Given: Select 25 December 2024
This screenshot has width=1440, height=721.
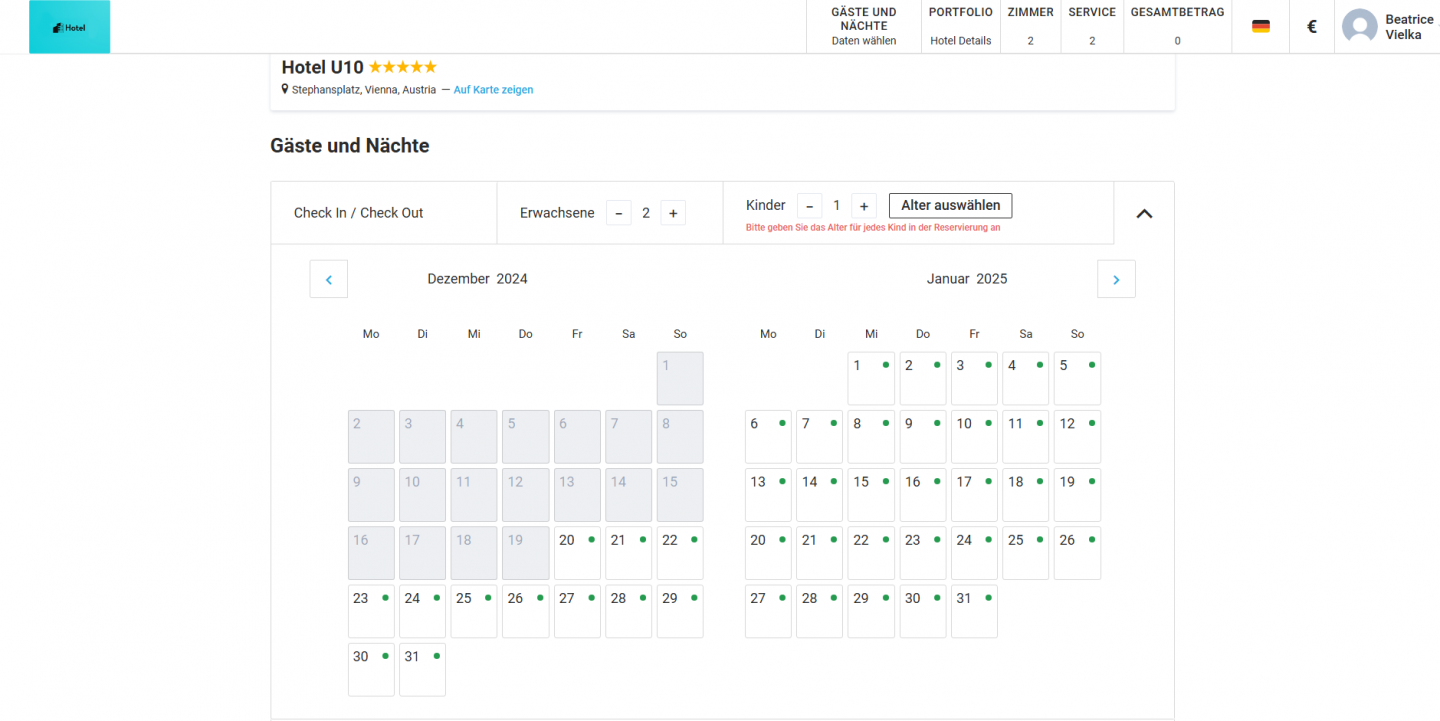Looking at the screenshot, I should pos(474,611).
